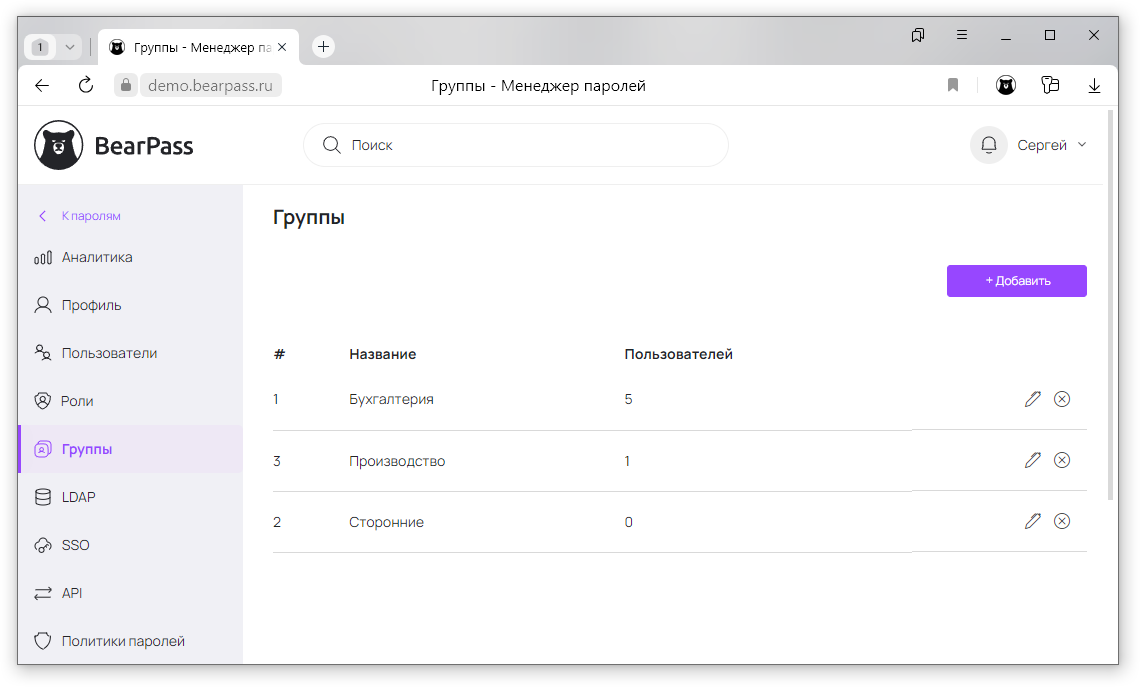
Task: Expand the Сергей user dropdown
Action: (x=1052, y=145)
